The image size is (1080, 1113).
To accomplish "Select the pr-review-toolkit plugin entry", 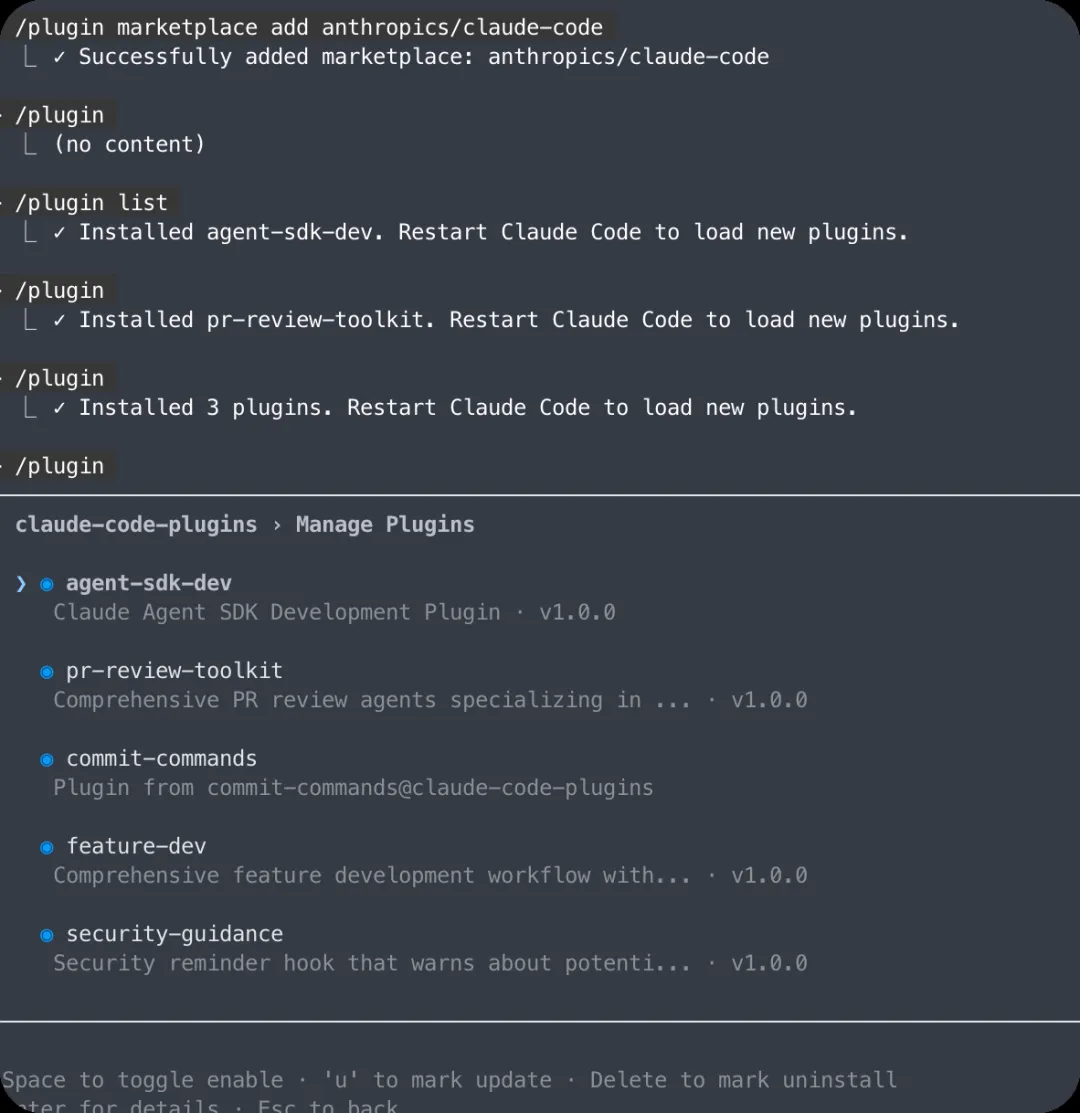I will point(174,671).
